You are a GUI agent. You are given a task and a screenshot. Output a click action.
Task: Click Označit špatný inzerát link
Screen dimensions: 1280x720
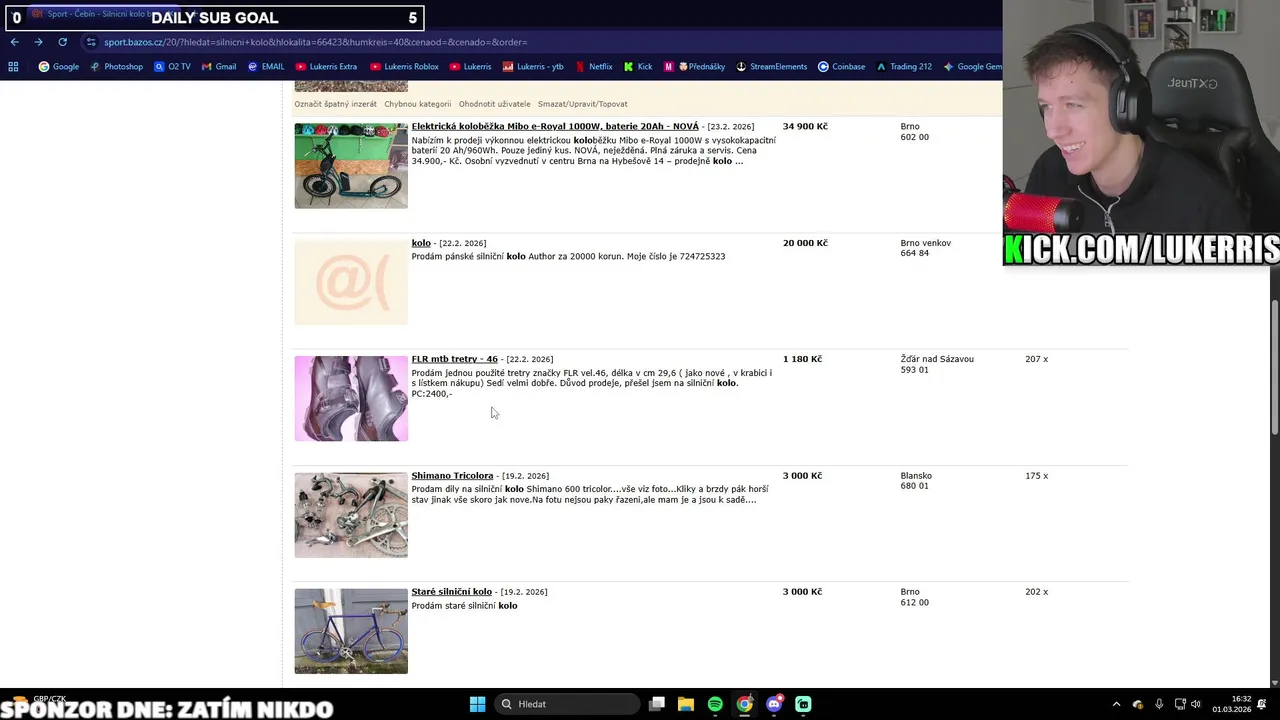[x=335, y=104]
